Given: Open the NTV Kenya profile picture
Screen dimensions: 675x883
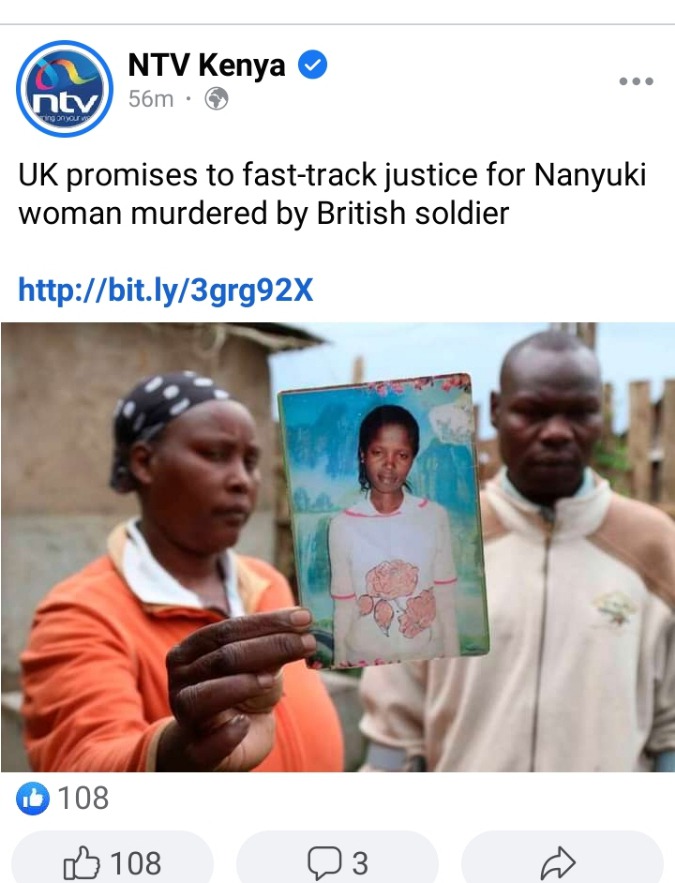Looking at the screenshot, I should click(65, 88).
